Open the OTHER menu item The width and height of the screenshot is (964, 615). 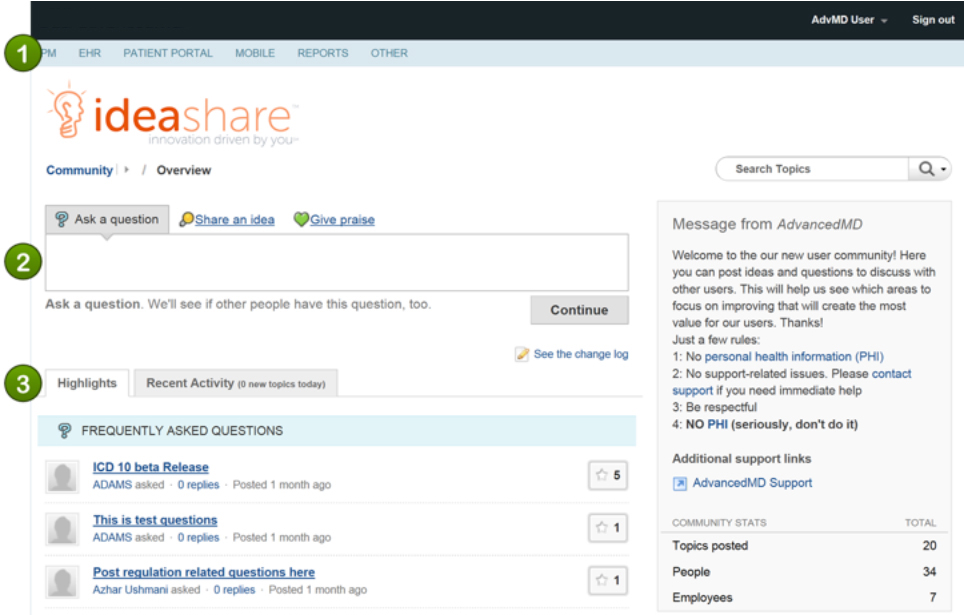point(389,53)
